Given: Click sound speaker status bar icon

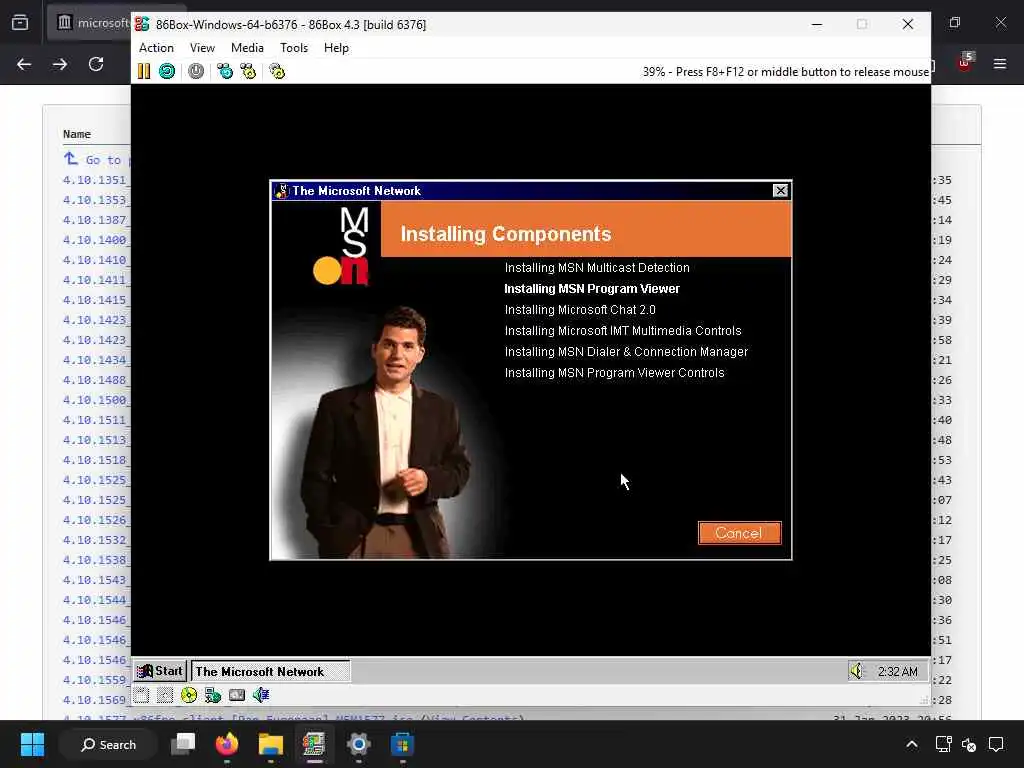Looking at the screenshot, I should 261,696.
